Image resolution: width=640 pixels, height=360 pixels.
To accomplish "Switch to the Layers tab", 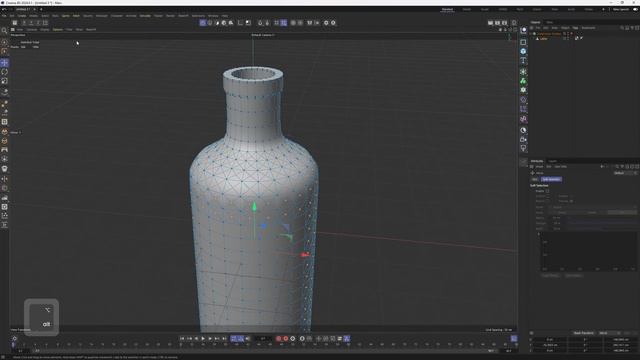I will 553,161.
